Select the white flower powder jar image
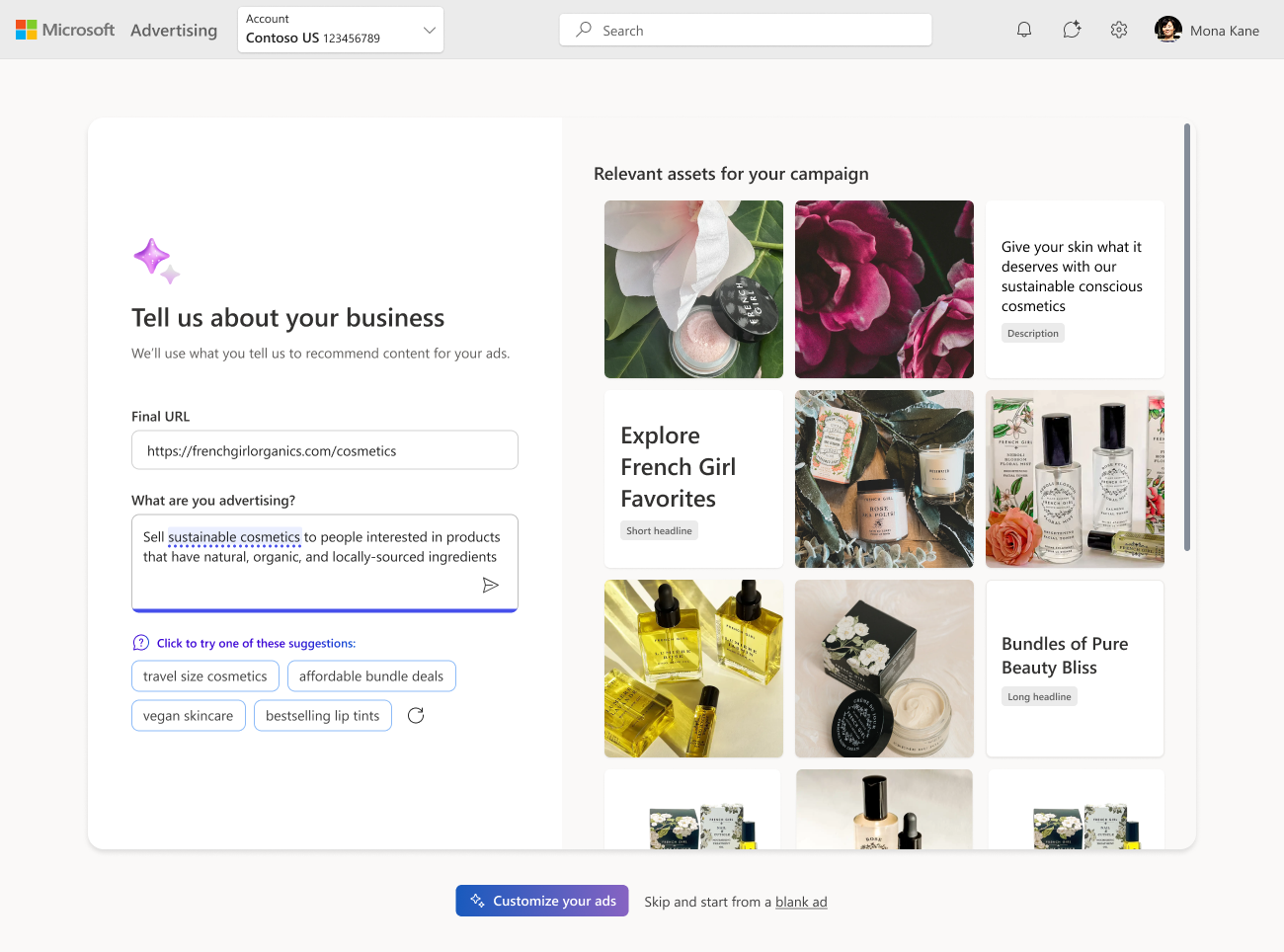This screenshot has height=952, width=1284. point(693,289)
